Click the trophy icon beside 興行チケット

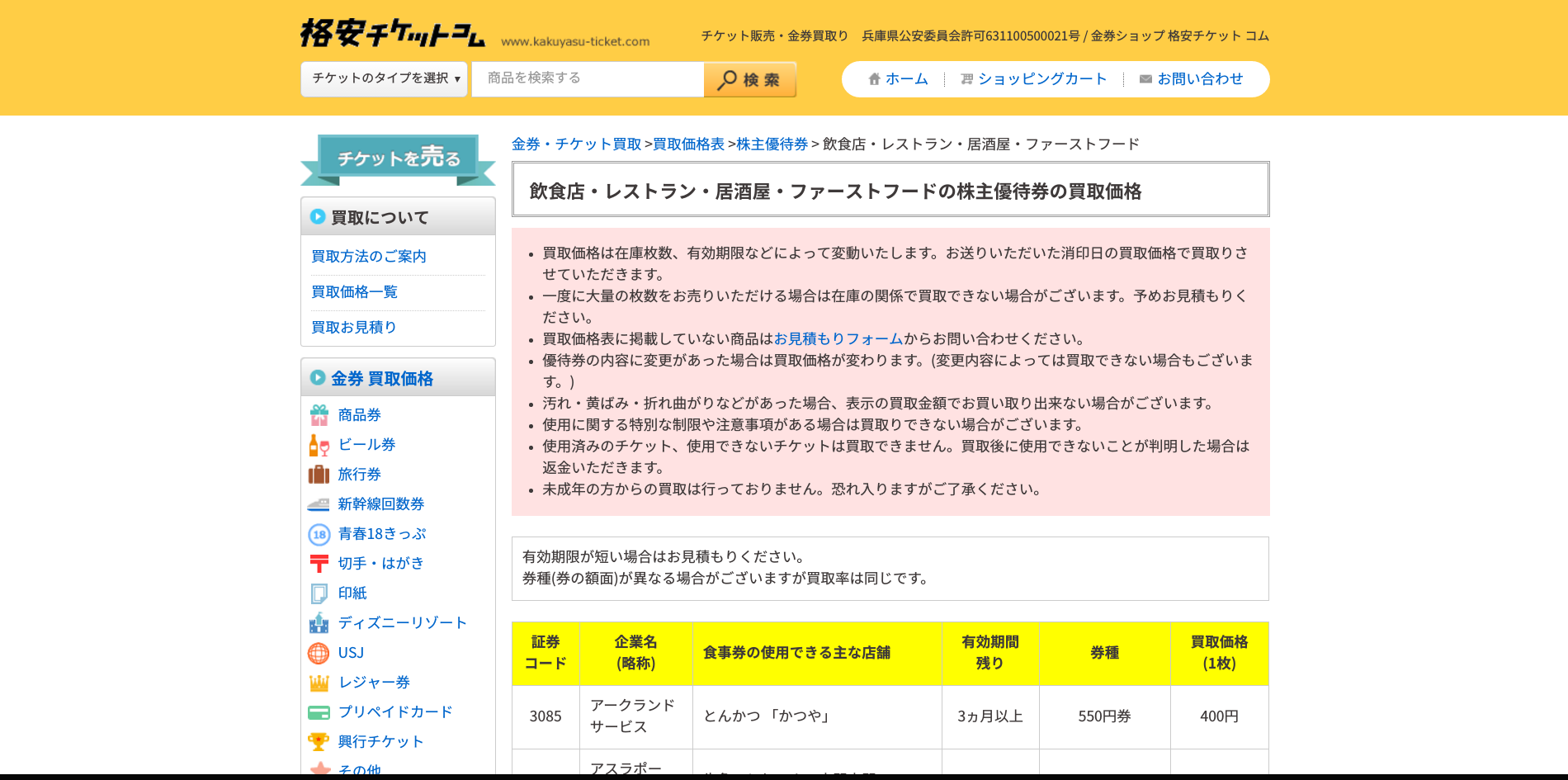tap(319, 742)
